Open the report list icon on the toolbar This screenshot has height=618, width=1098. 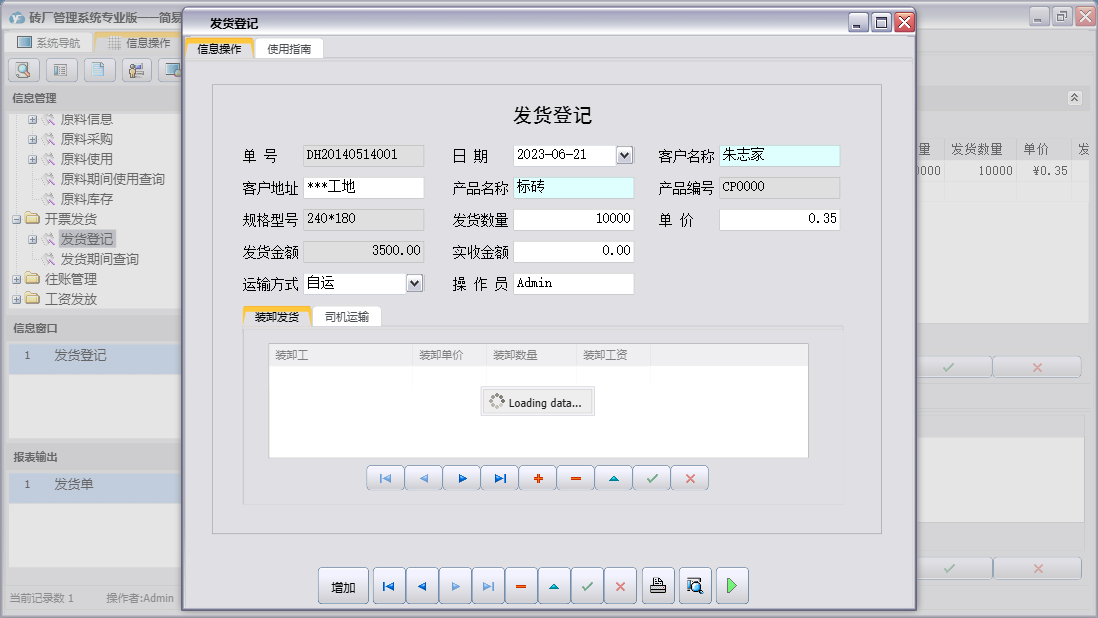coord(62,70)
